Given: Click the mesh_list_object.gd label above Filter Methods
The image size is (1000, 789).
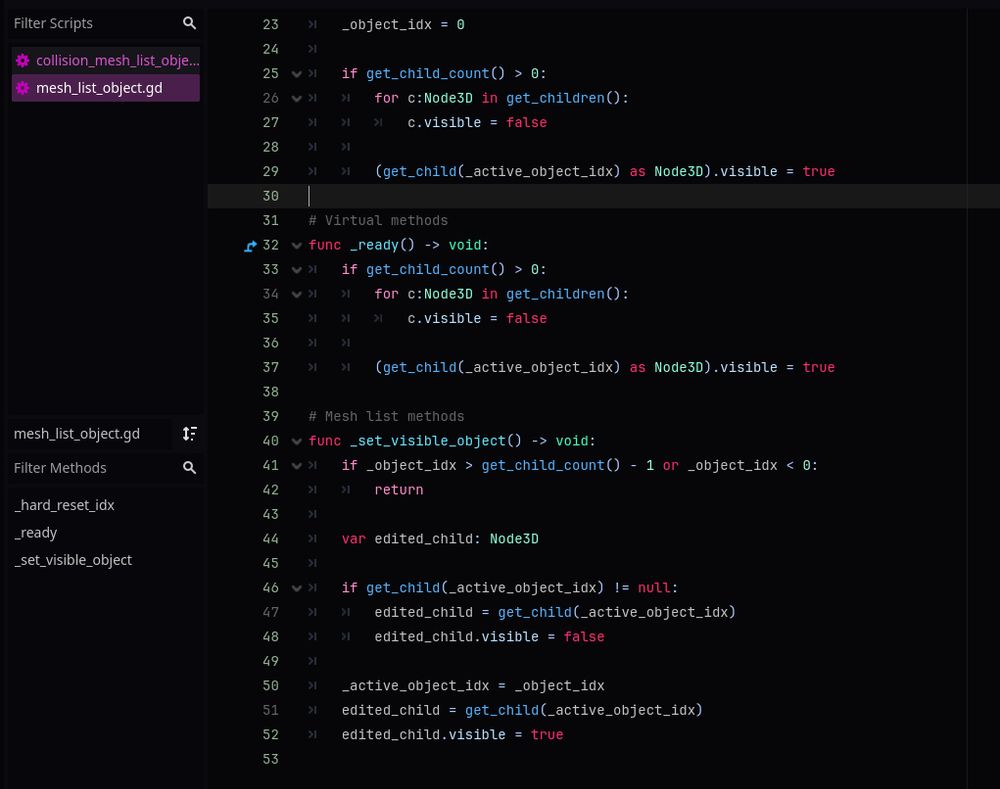Looking at the screenshot, I should [x=77, y=434].
